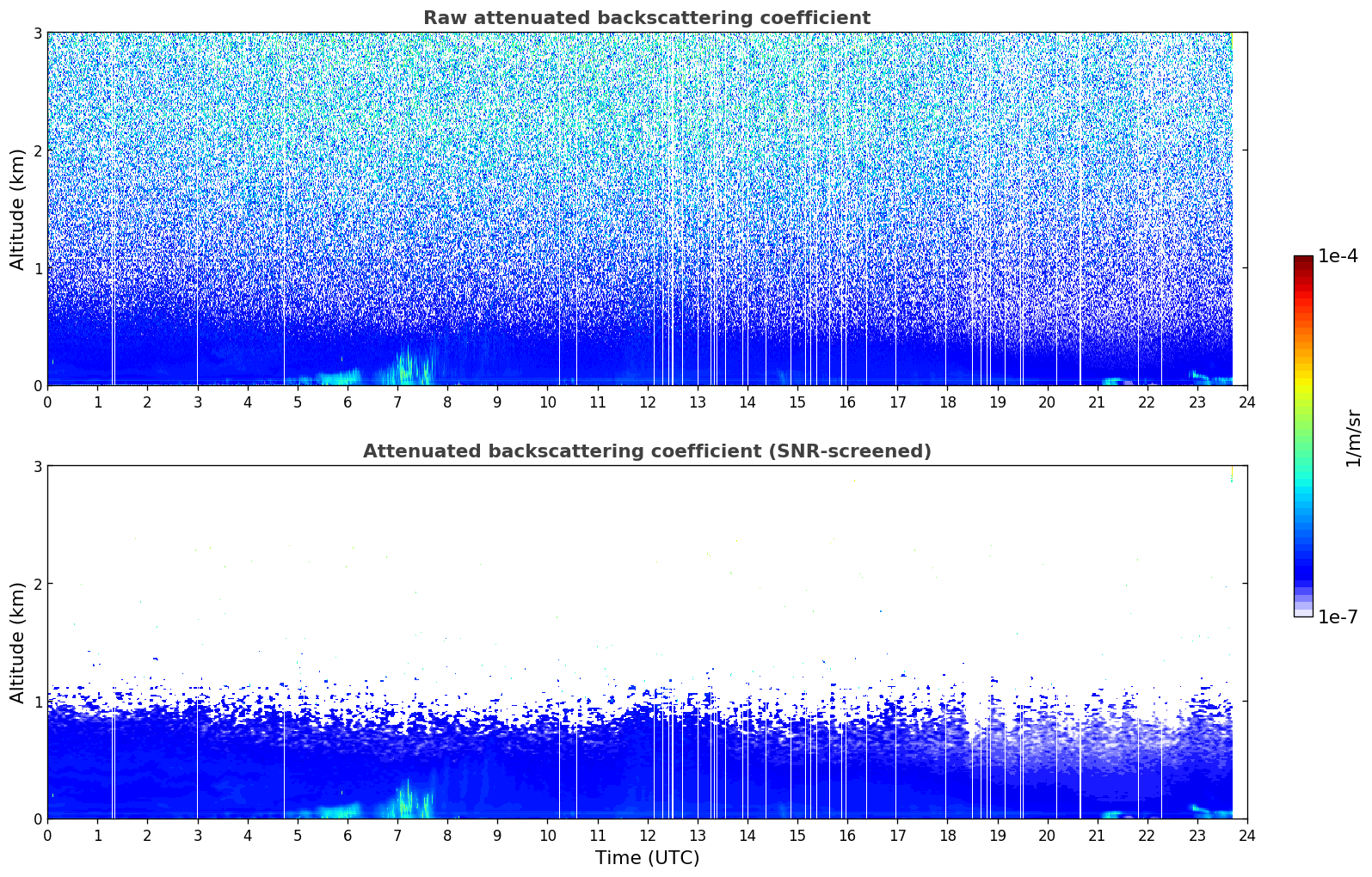Click the 'Attenuated backscattering coefficient (SNR-screened)' title

coord(647,451)
